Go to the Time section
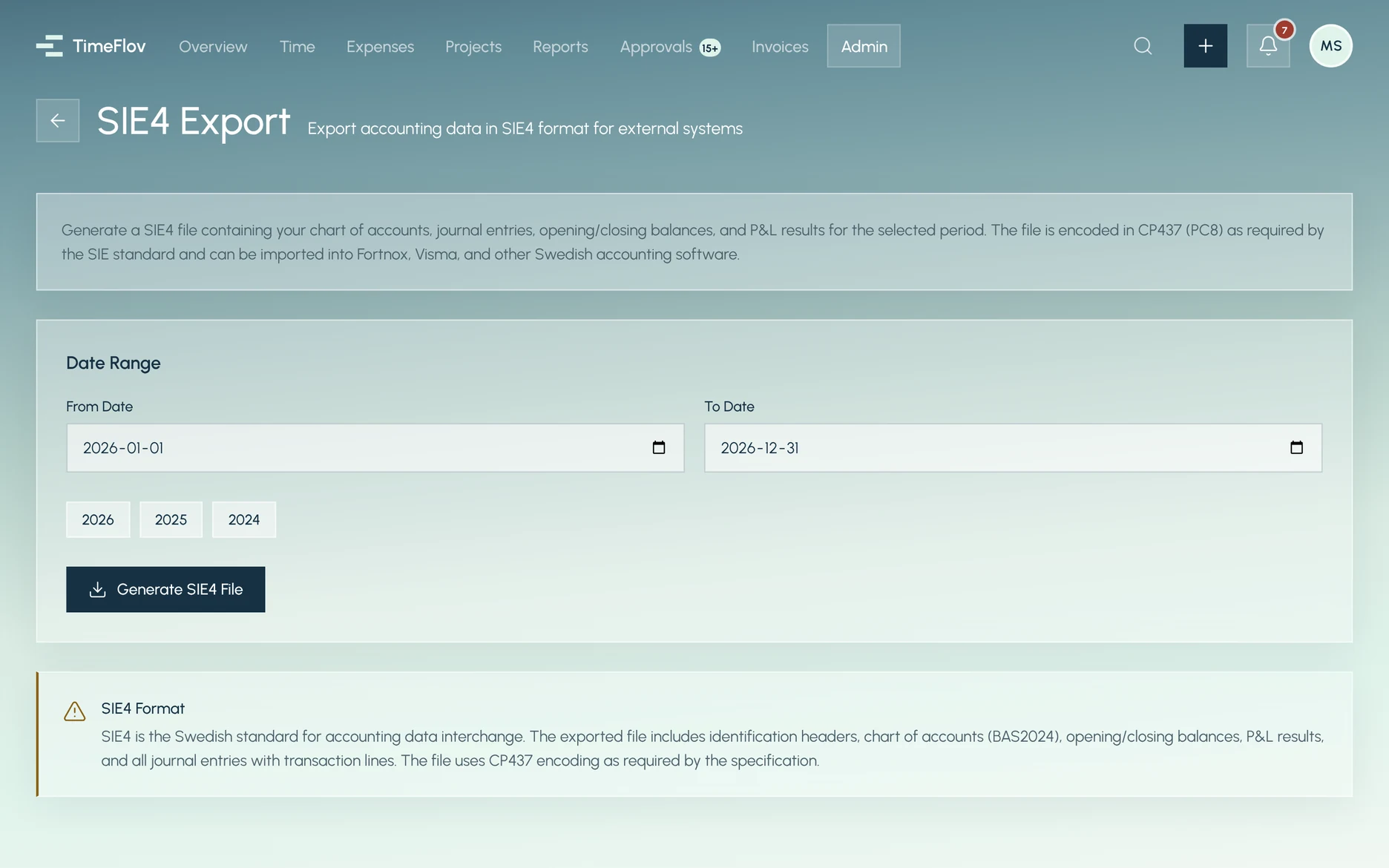1389x868 pixels. (298, 46)
